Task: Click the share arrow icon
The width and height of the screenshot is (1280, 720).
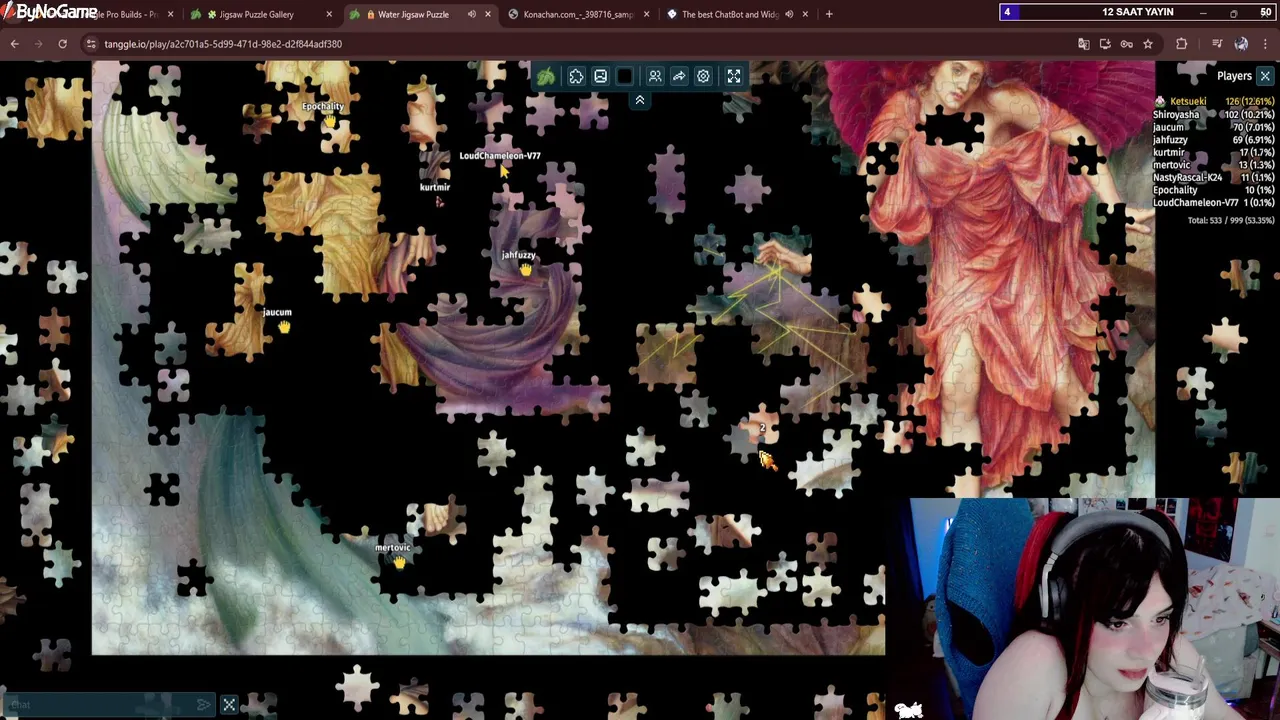Action: 679,77
